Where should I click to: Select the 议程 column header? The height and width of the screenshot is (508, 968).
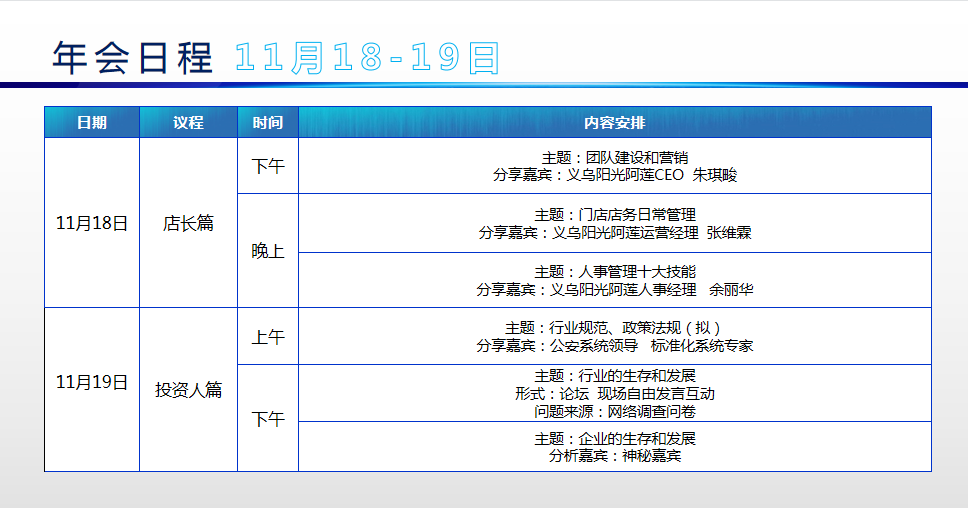pos(188,123)
